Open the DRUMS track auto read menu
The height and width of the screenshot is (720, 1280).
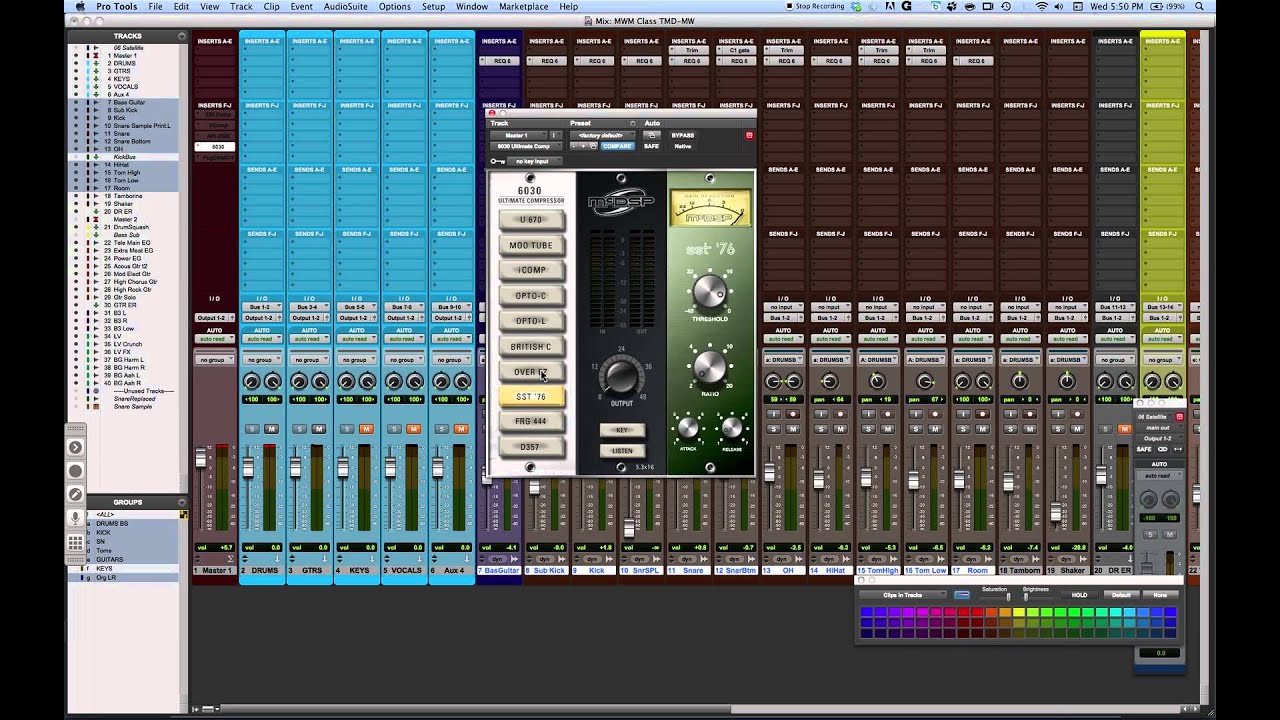[262, 339]
